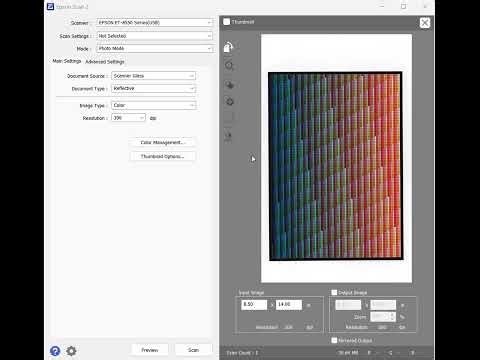The width and height of the screenshot is (480, 360).
Task: Click the Input Image width field 8.50
Action: point(254,305)
